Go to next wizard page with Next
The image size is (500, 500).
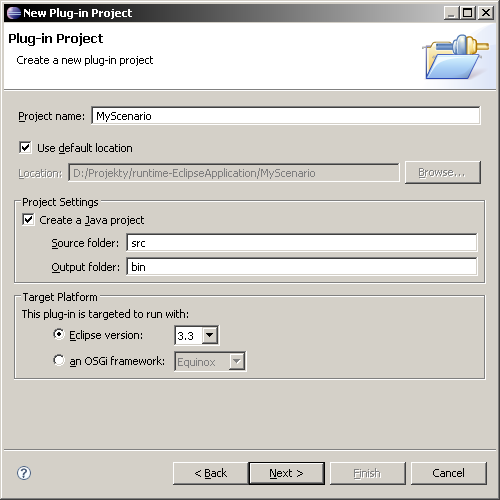(x=287, y=473)
